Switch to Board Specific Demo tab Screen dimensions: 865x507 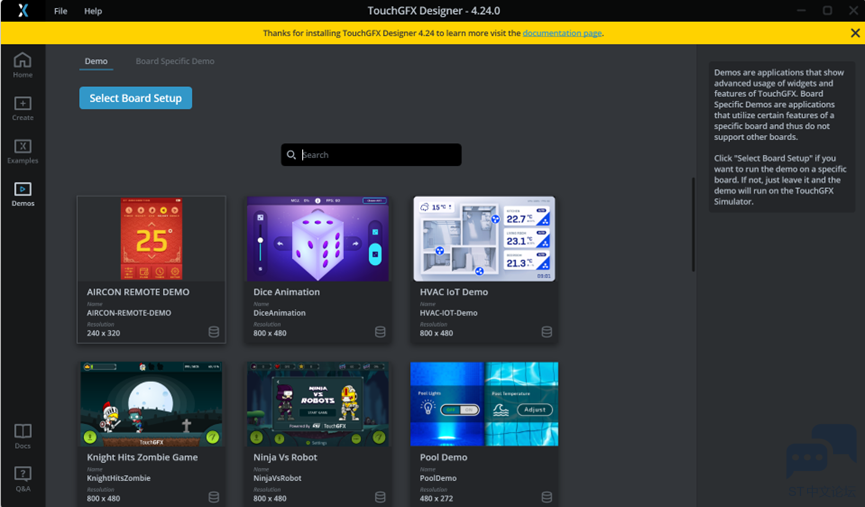tap(175, 61)
